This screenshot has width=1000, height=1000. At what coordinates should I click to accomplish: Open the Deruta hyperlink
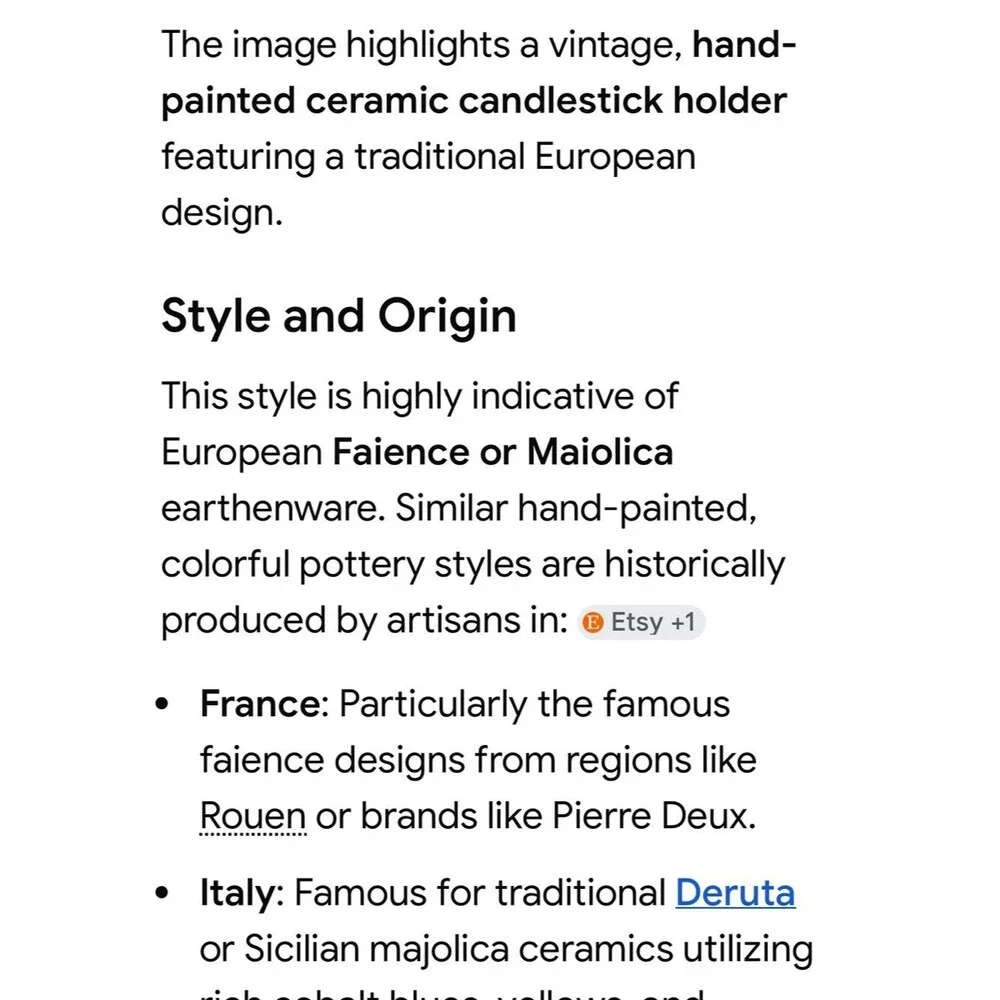pyautogui.click(x=735, y=892)
